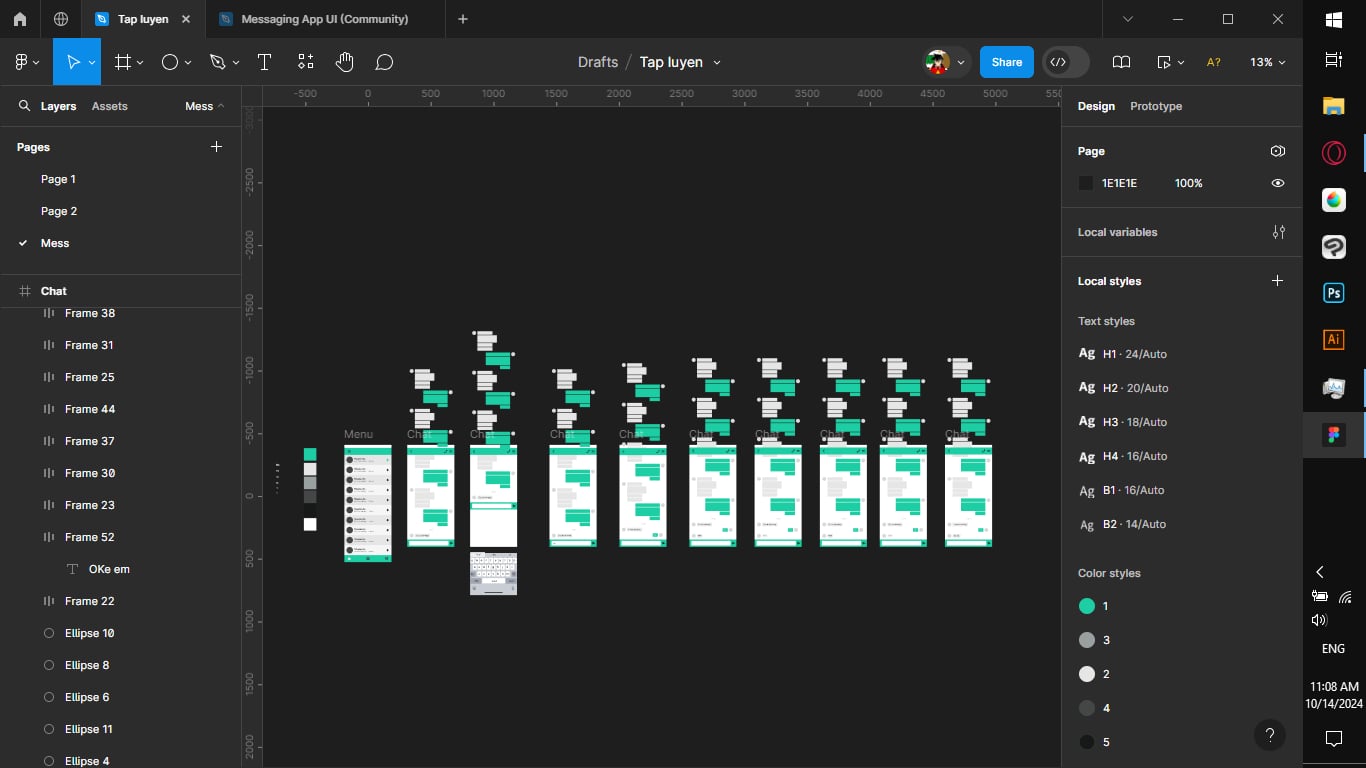Open the user avatar dropdown

(961, 62)
